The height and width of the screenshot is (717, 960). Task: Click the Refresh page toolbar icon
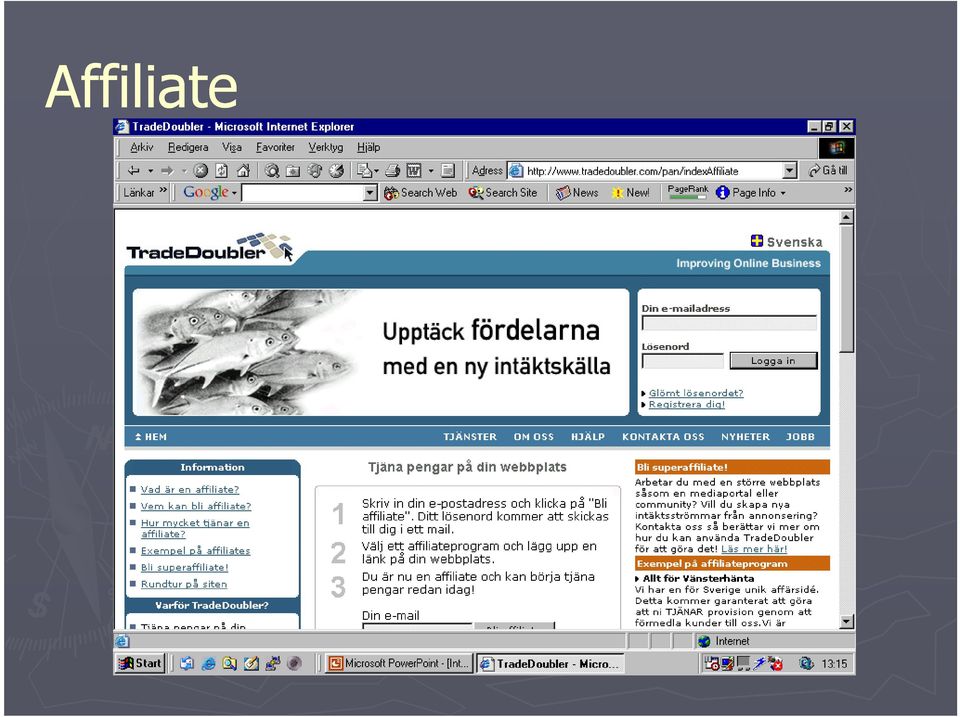pyautogui.click(x=222, y=171)
